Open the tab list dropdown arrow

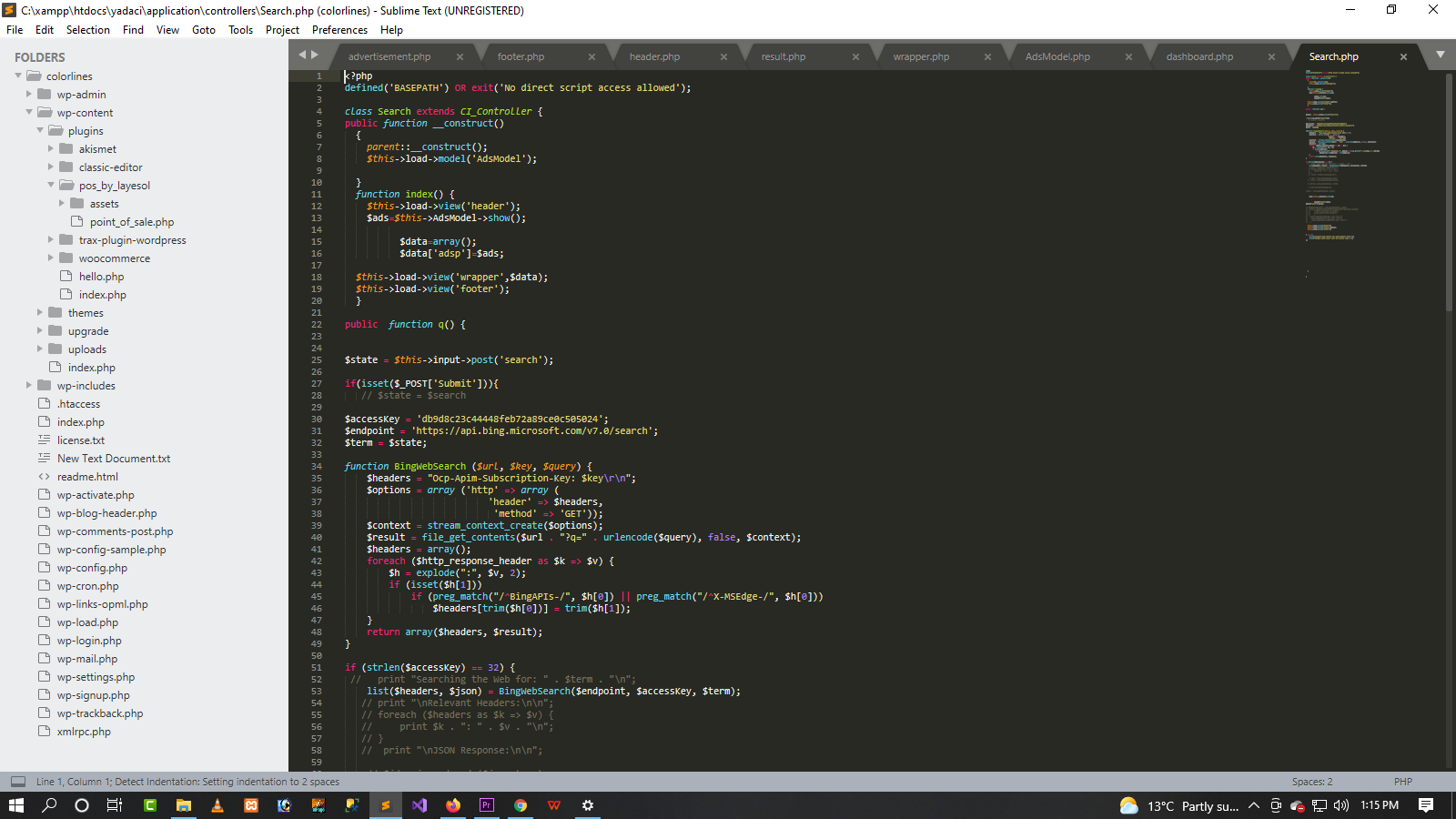1440,56
